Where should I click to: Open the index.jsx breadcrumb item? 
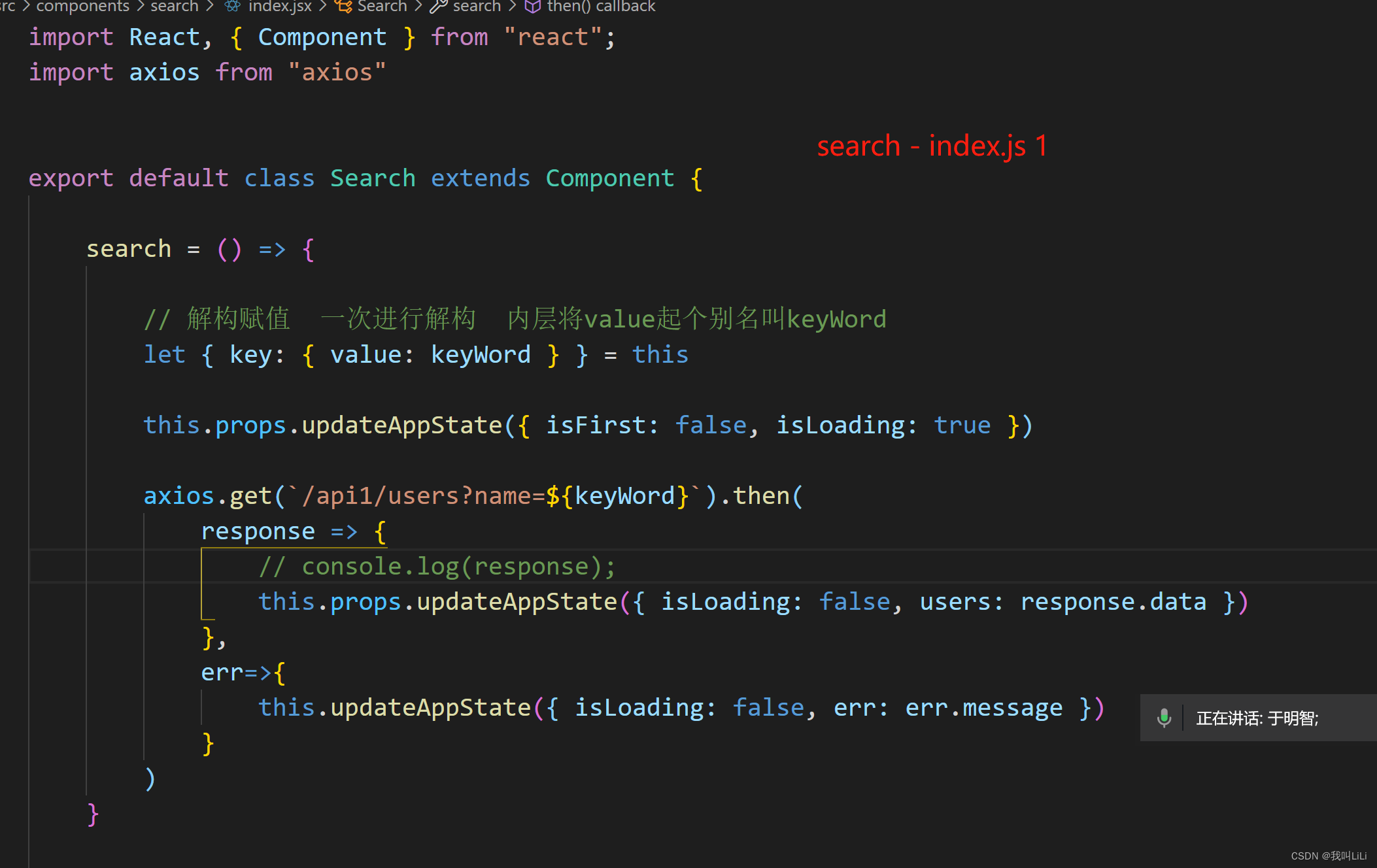[280, 6]
